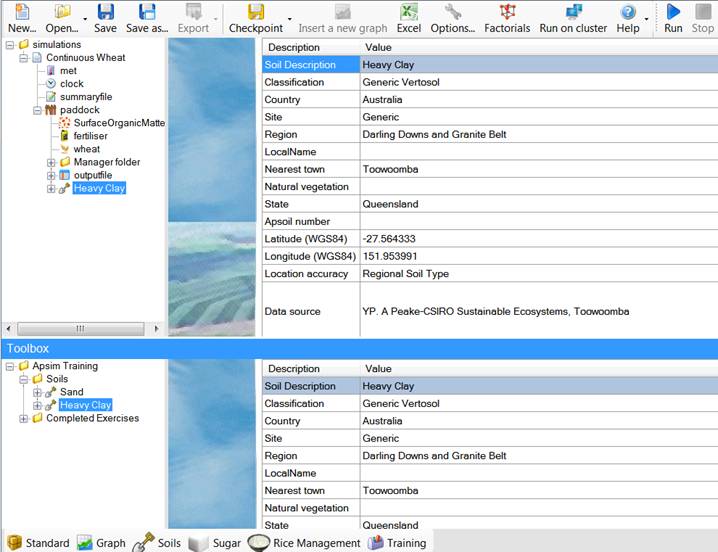Select the Continuous Wheat simulation node
The width and height of the screenshot is (718, 552).
click(86, 58)
